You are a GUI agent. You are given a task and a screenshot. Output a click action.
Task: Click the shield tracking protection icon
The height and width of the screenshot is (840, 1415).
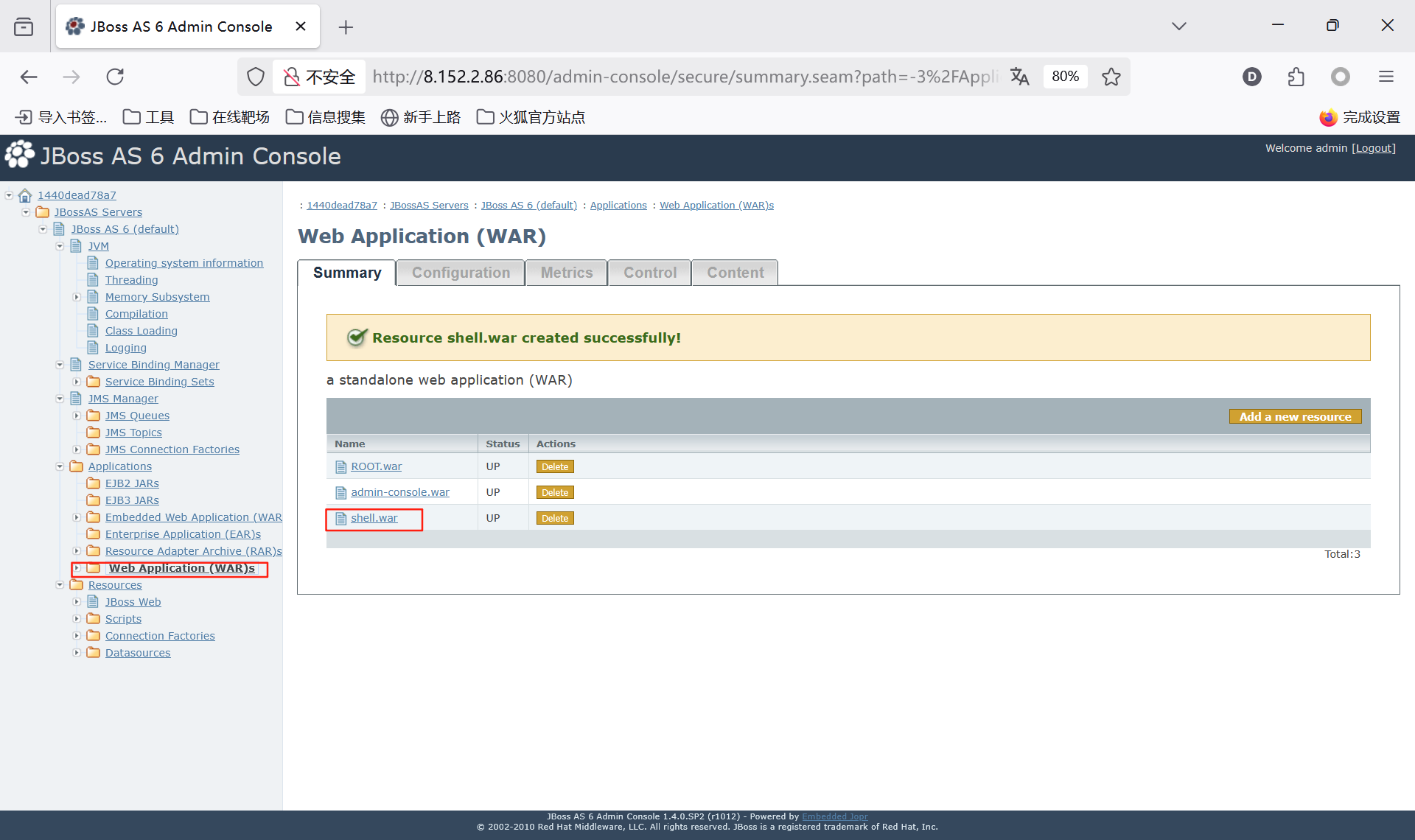pos(255,77)
